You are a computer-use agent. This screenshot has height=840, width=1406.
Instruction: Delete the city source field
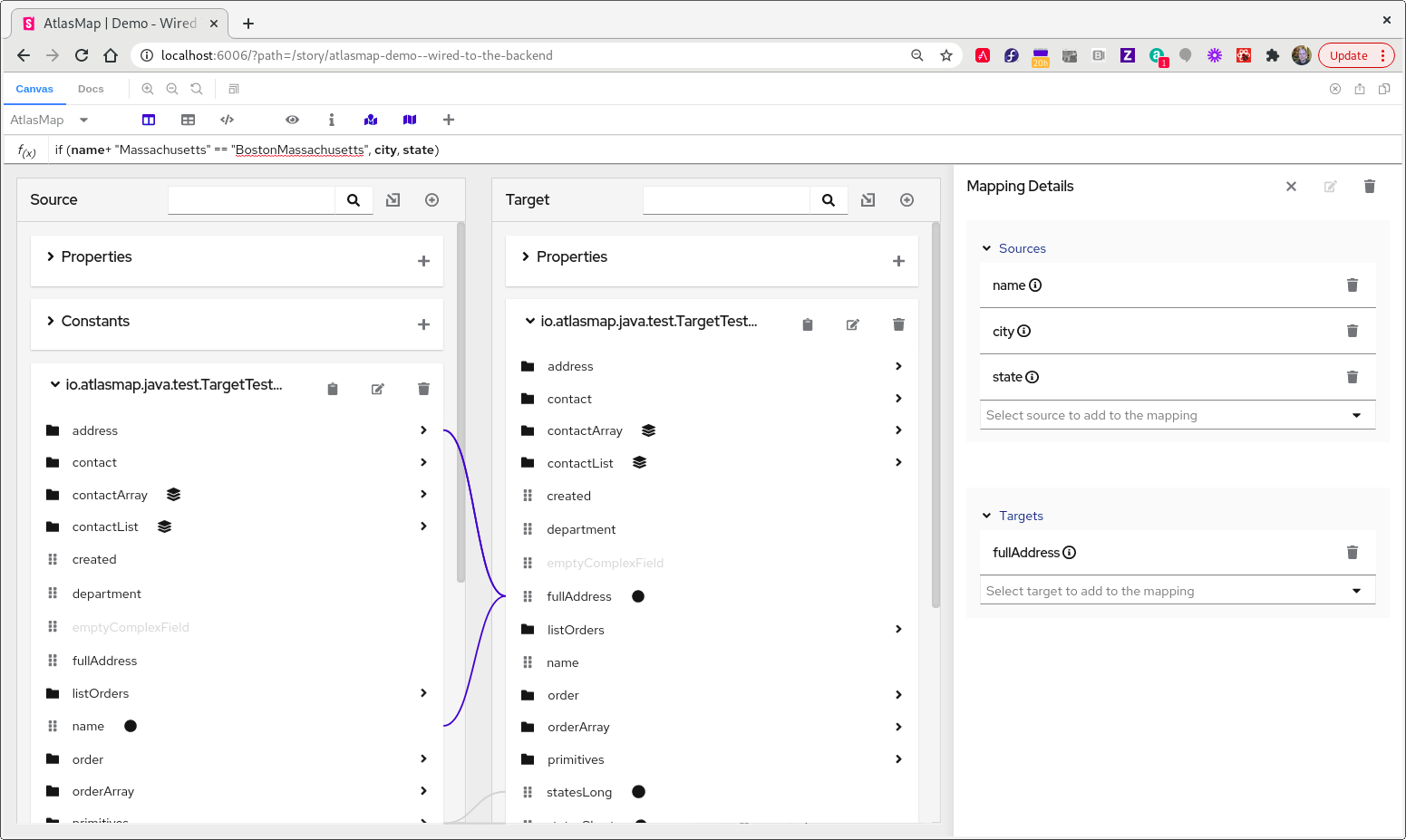click(1352, 331)
